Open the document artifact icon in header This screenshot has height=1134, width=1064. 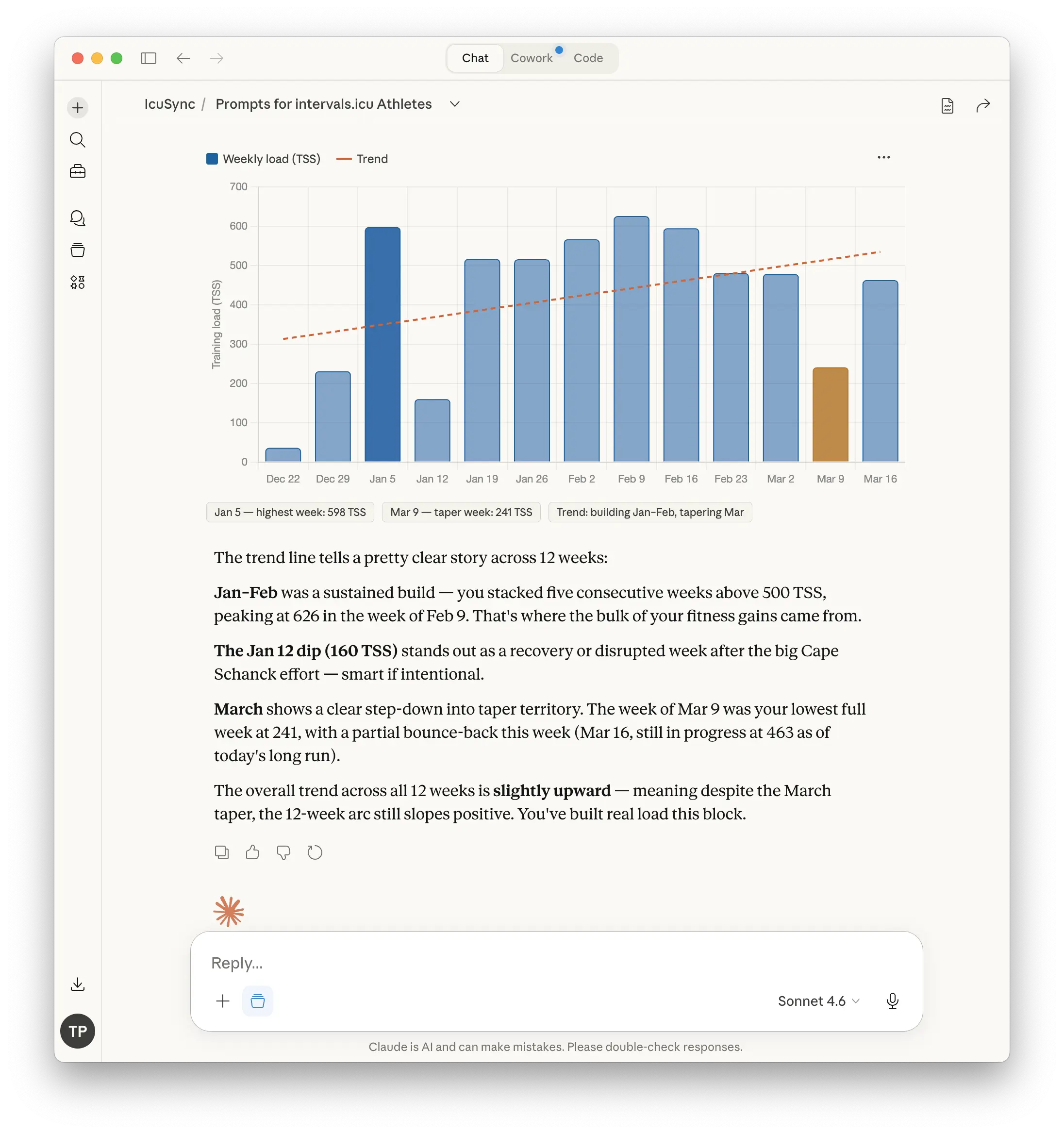click(947, 105)
